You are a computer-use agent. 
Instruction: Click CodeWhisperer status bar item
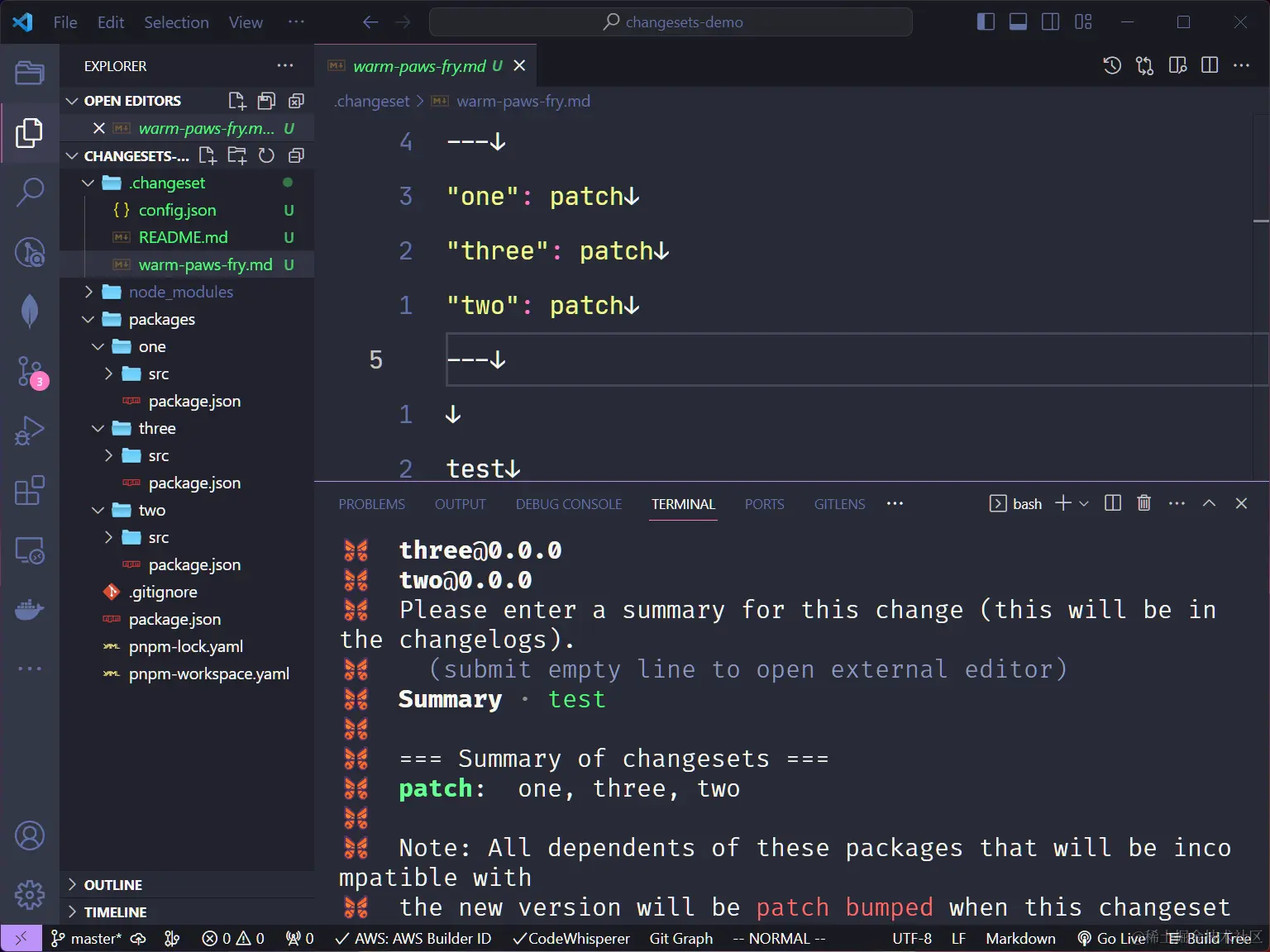[571, 939]
